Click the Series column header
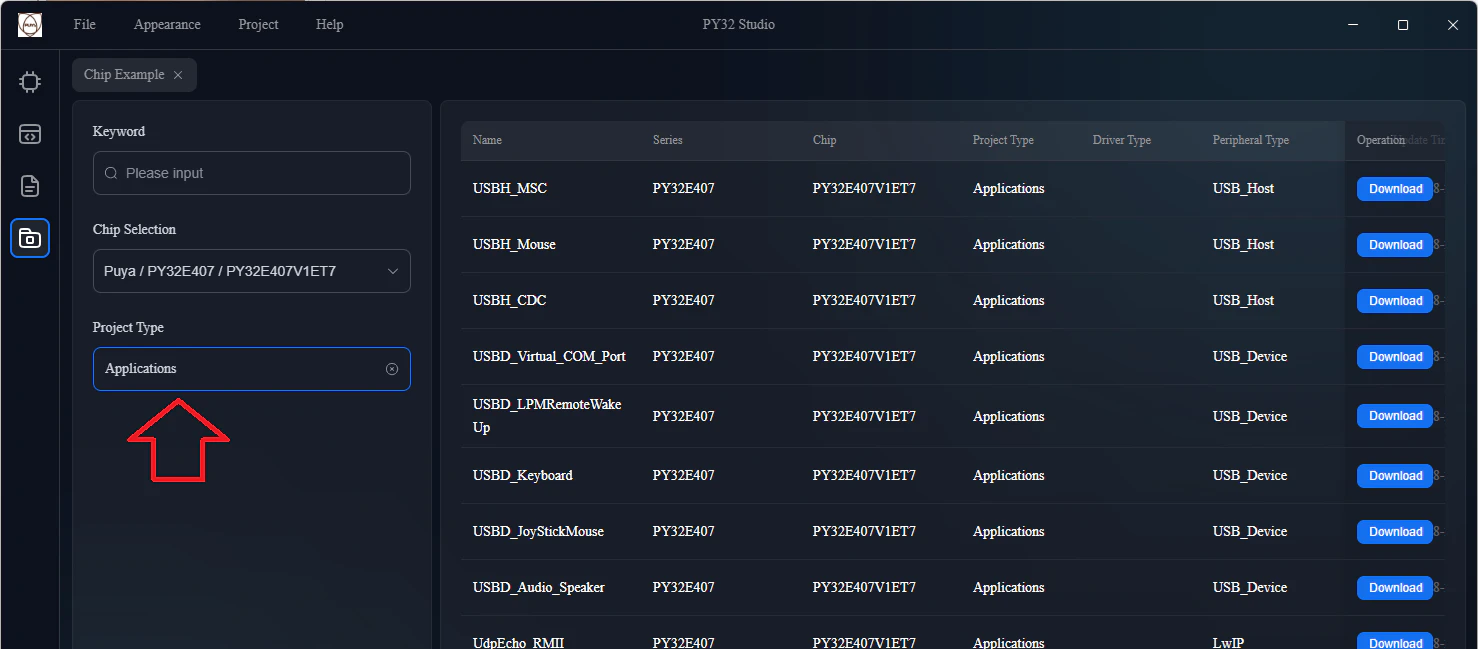1478x649 pixels. (668, 140)
